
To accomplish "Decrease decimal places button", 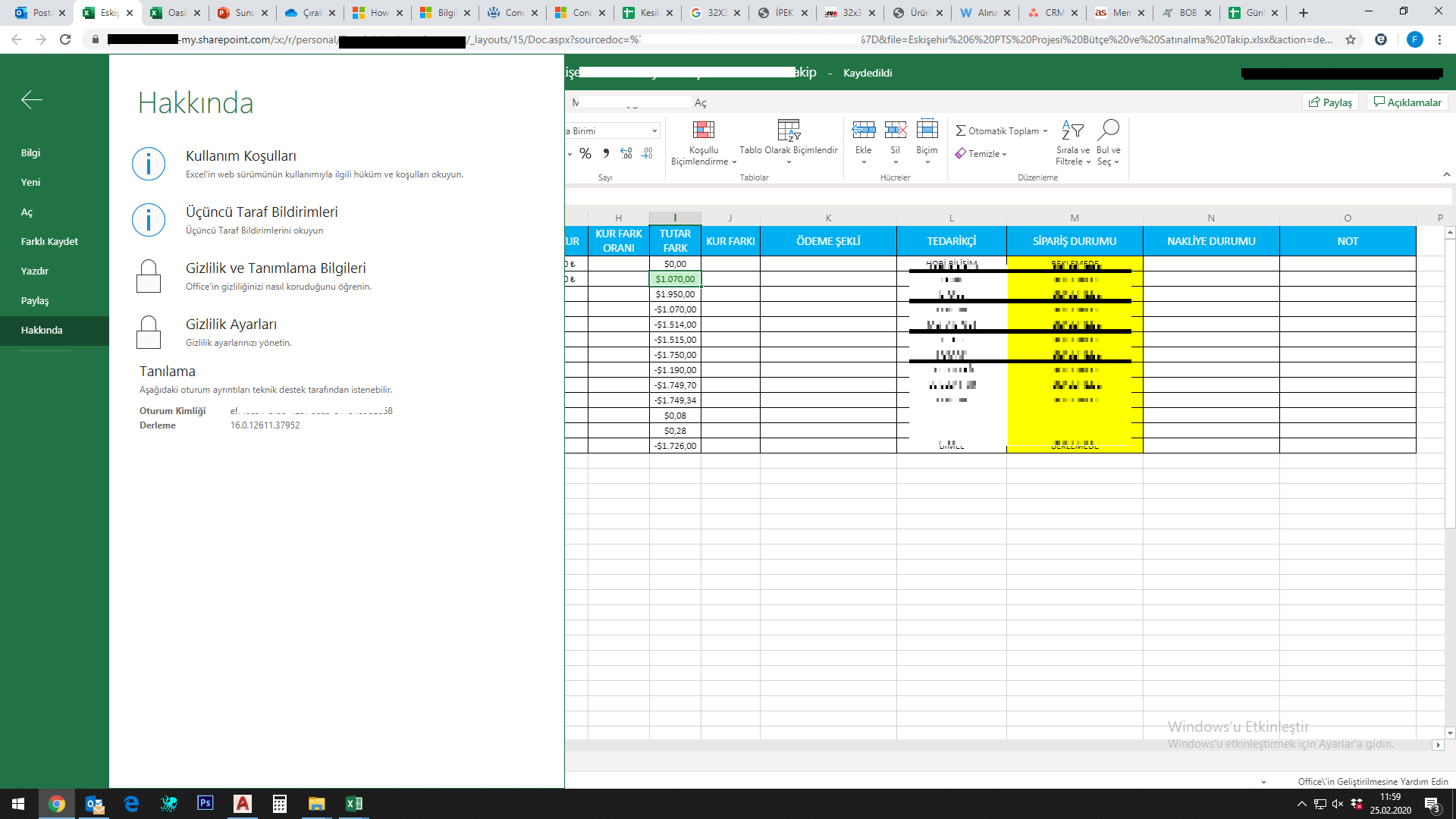I will coord(647,153).
